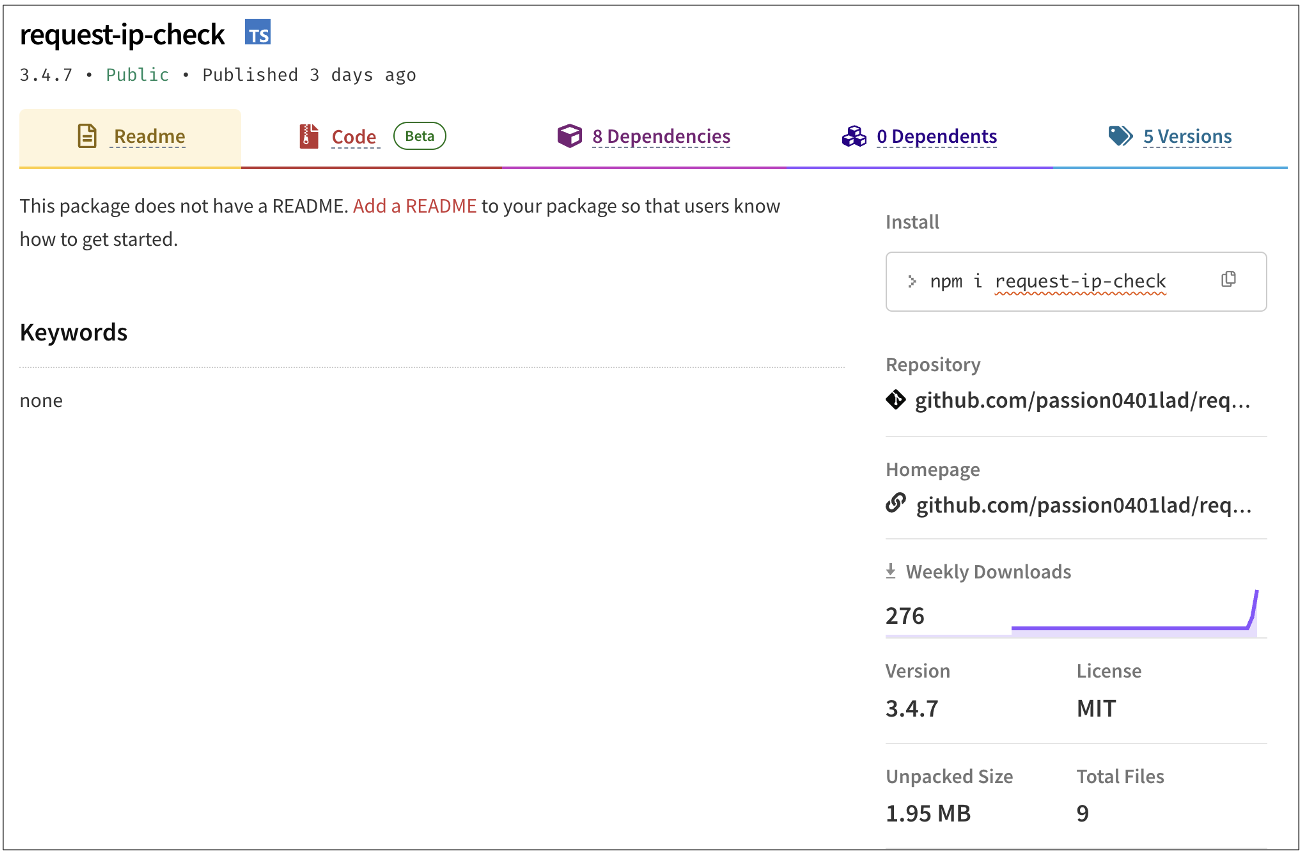The height and width of the screenshot is (856, 1306).
Task: Copy the npm install command
Action: click(1228, 280)
